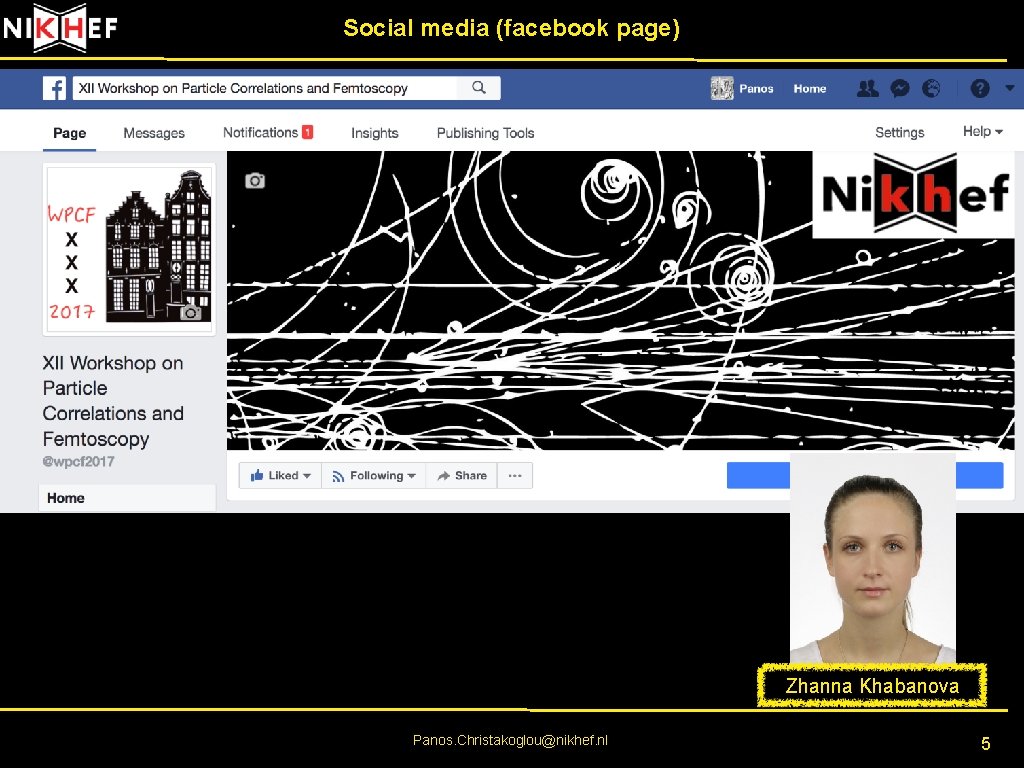Open the Messenger chat icon
The image size is (1024, 768).
point(900,88)
